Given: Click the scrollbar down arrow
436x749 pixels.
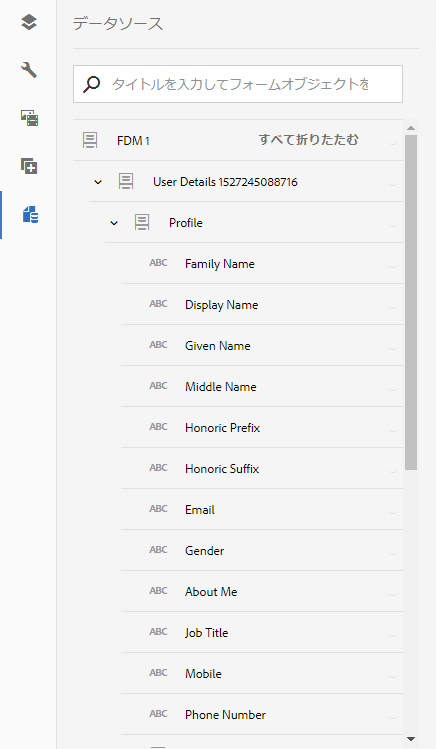Looking at the screenshot, I should (411, 739).
